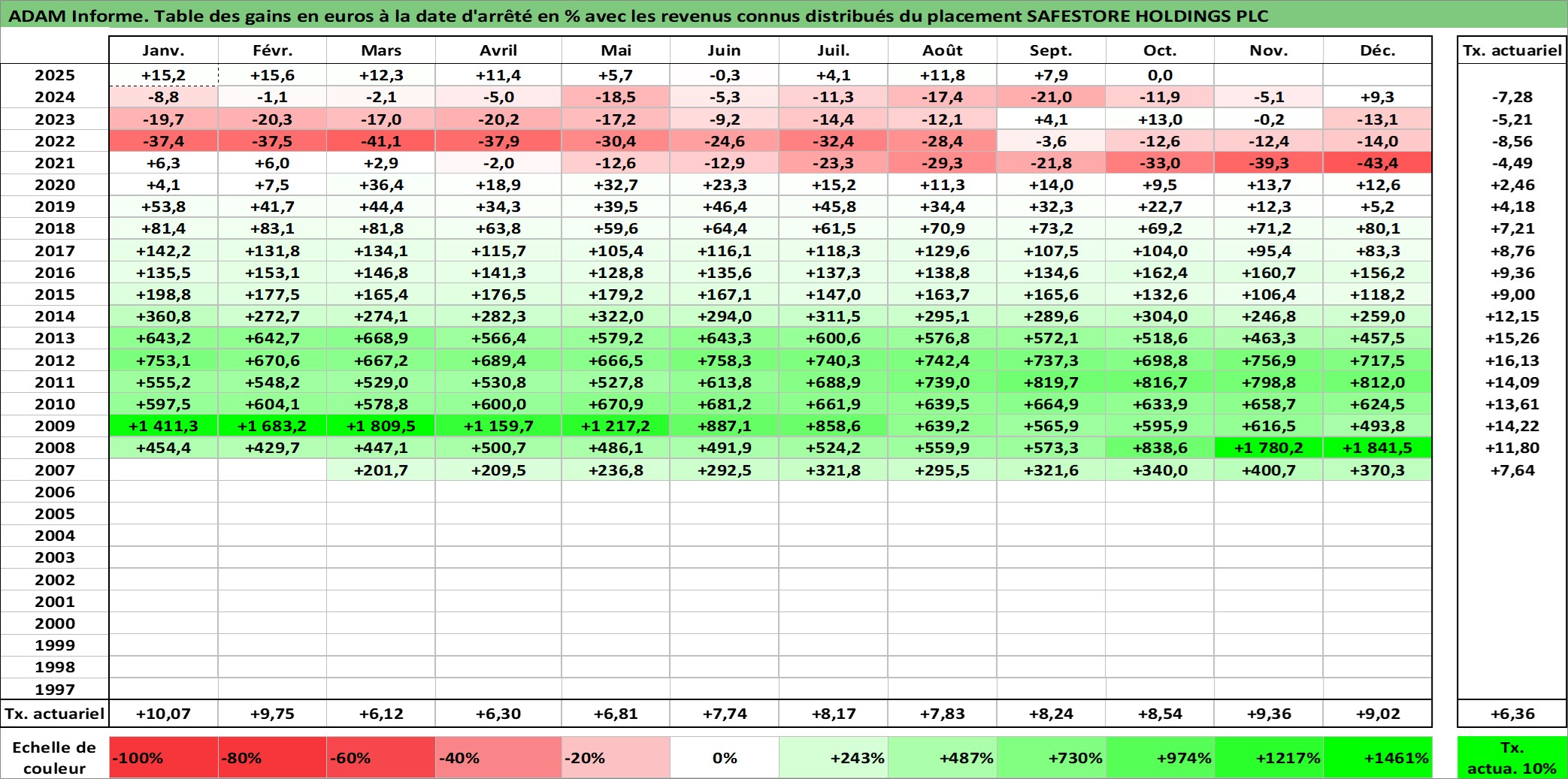Screen dimensions: 1568x779
Task: Select cell value +201,7 in 2007
Action: [x=381, y=470]
